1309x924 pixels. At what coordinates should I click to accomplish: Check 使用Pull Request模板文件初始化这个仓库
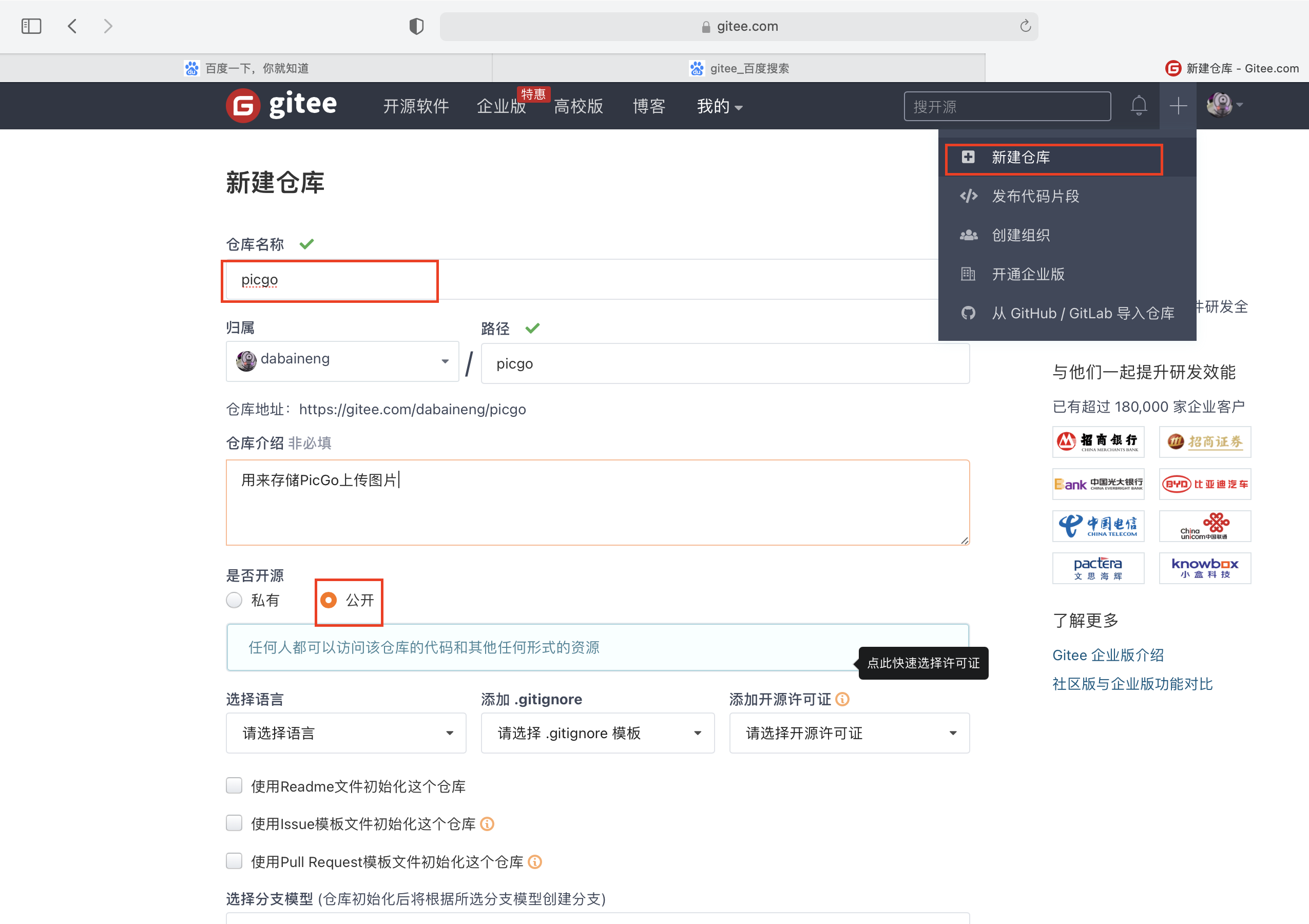click(x=234, y=861)
